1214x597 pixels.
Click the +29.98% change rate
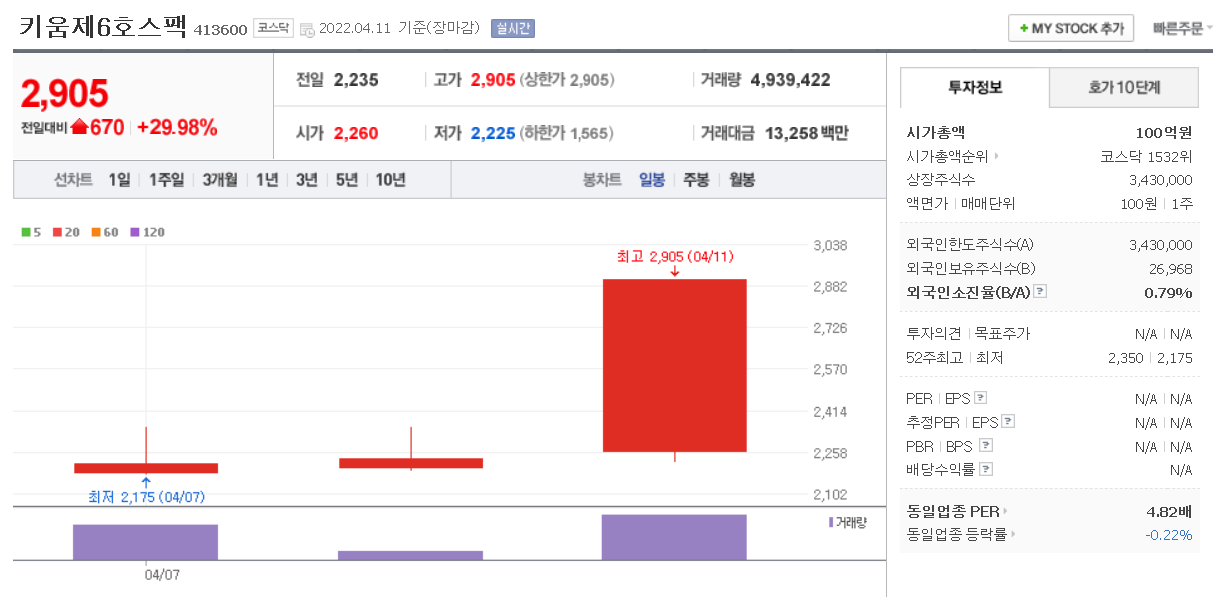tap(177, 127)
